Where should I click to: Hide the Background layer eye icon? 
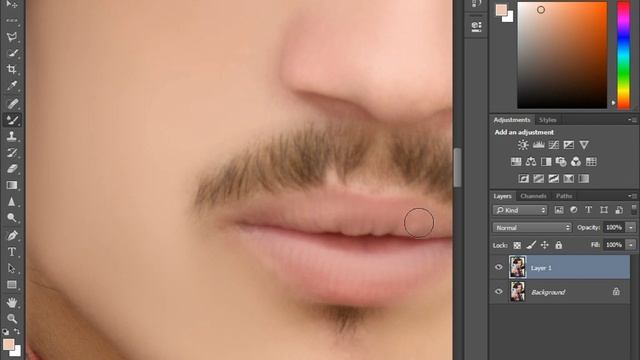click(499, 292)
